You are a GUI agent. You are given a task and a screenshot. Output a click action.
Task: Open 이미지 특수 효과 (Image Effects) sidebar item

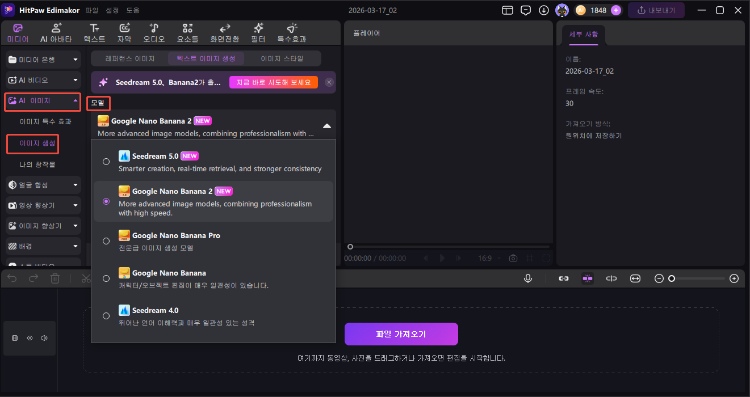45,122
